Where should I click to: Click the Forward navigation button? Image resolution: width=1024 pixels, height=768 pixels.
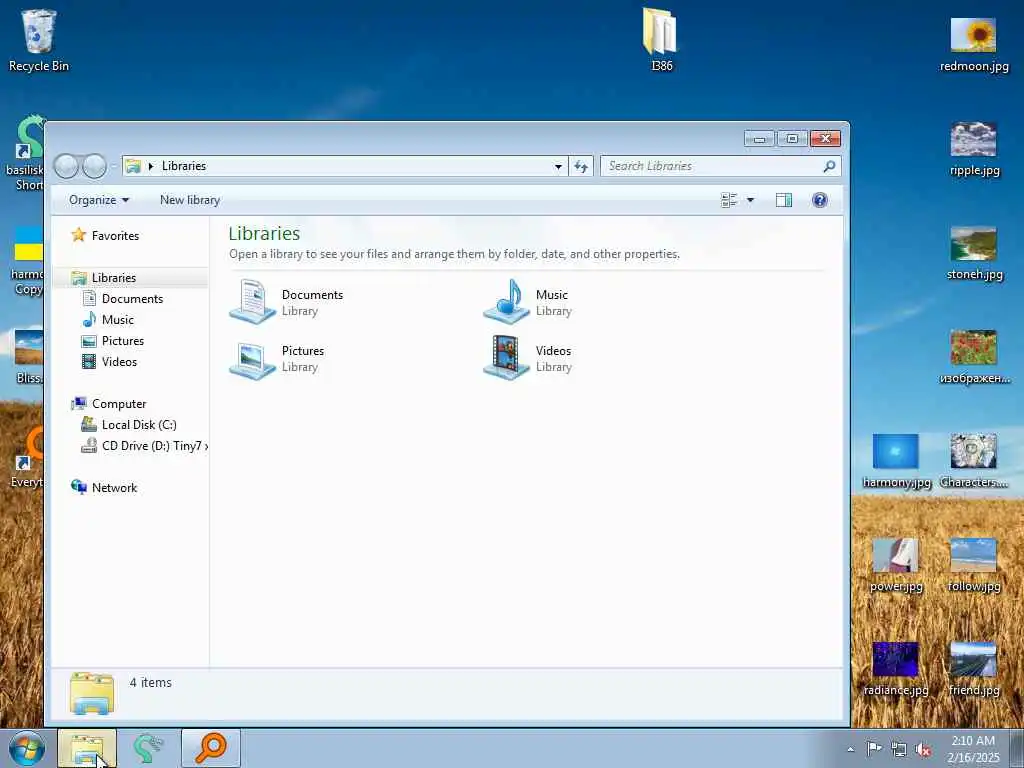click(95, 166)
